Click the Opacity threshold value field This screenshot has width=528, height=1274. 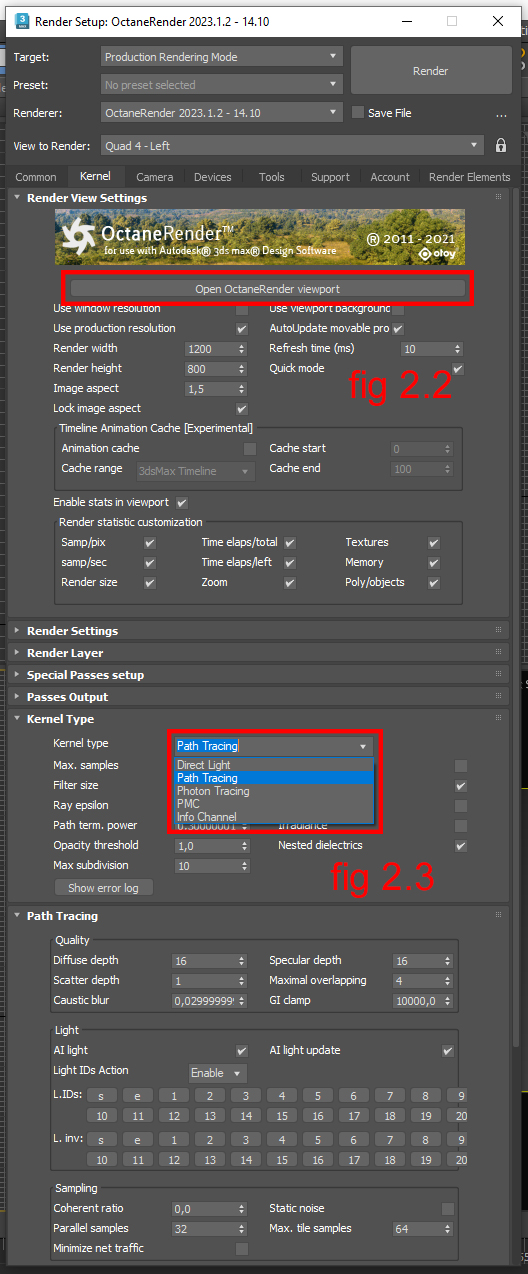click(x=205, y=846)
